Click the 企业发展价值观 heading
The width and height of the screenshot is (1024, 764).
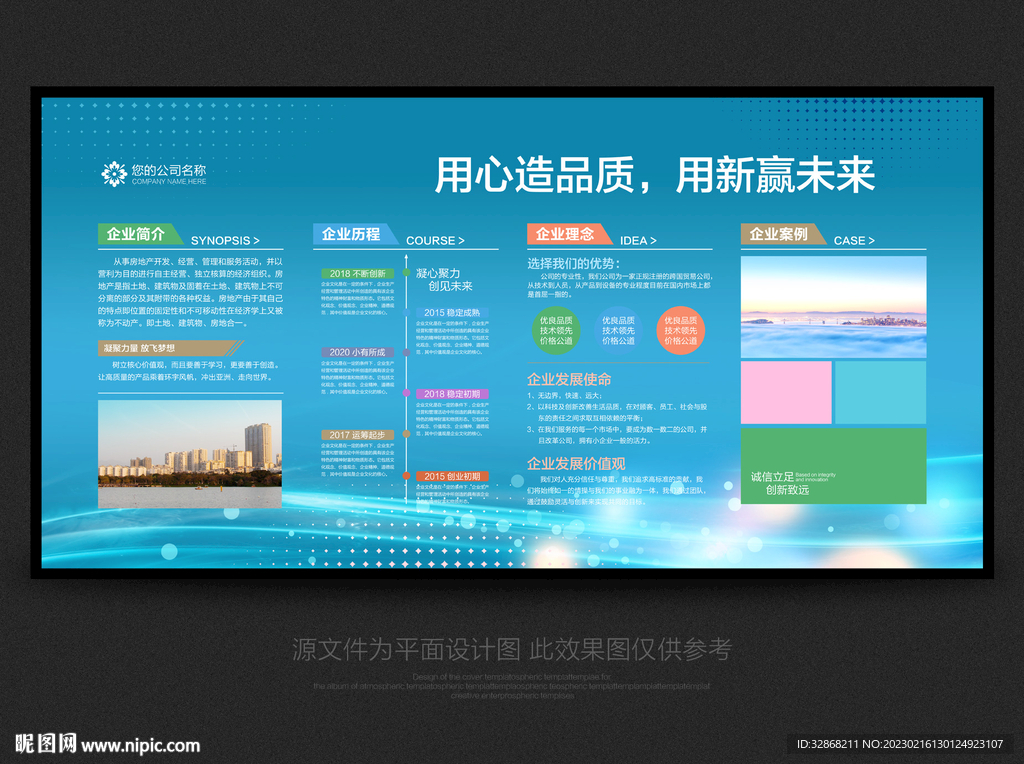click(x=576, y=464)
